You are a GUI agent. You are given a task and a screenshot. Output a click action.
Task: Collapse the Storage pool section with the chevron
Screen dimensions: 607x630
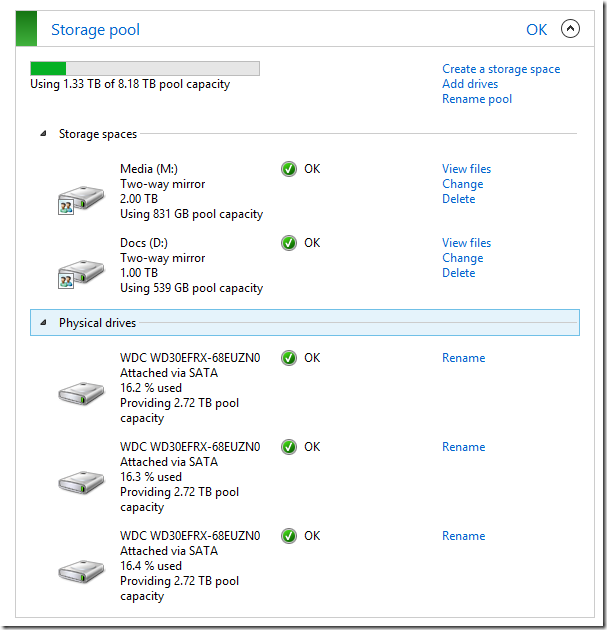[570, 29]
